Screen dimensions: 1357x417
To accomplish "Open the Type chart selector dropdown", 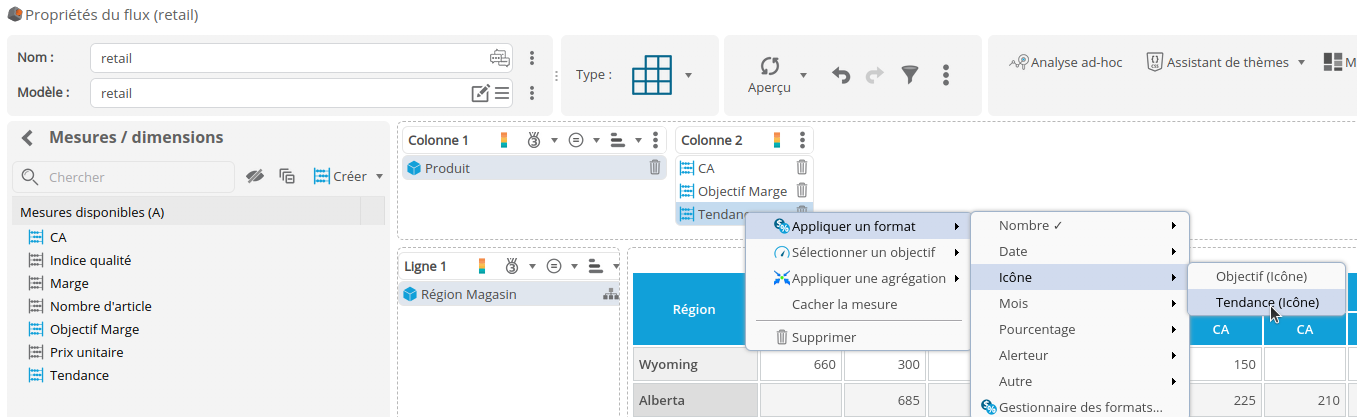I will pyautogui.click(x=688, y=75).
